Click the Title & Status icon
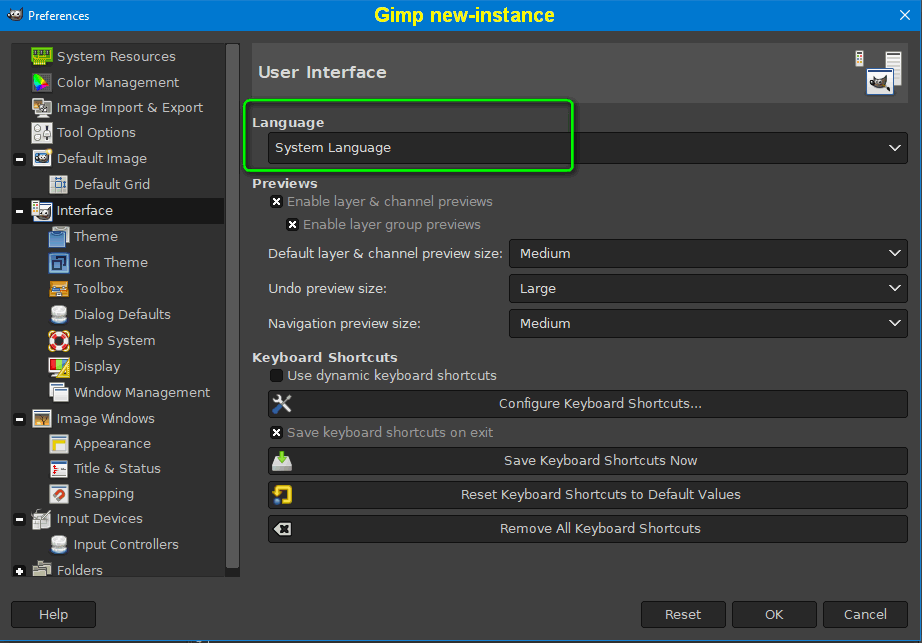Viewport: 922px width, 643px height. pyautogui.click(x=59, y=469)
